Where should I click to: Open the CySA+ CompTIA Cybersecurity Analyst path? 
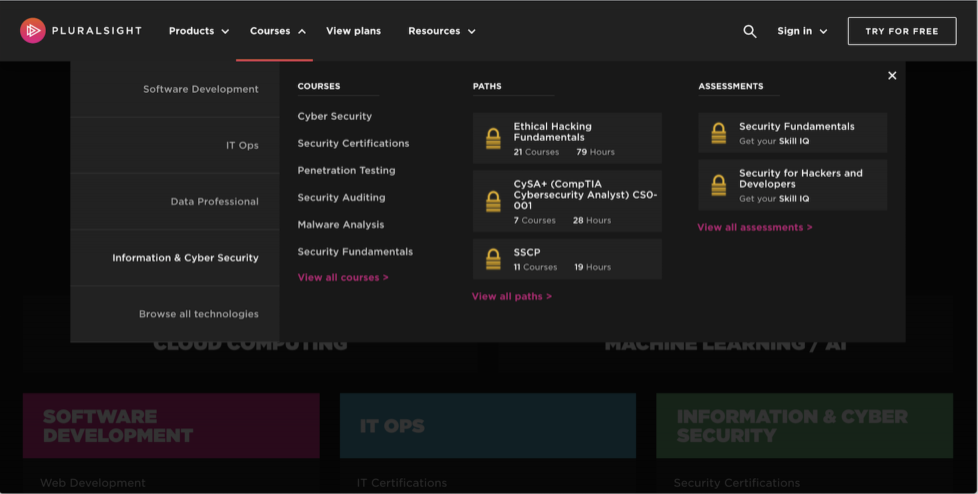(585, 195)
